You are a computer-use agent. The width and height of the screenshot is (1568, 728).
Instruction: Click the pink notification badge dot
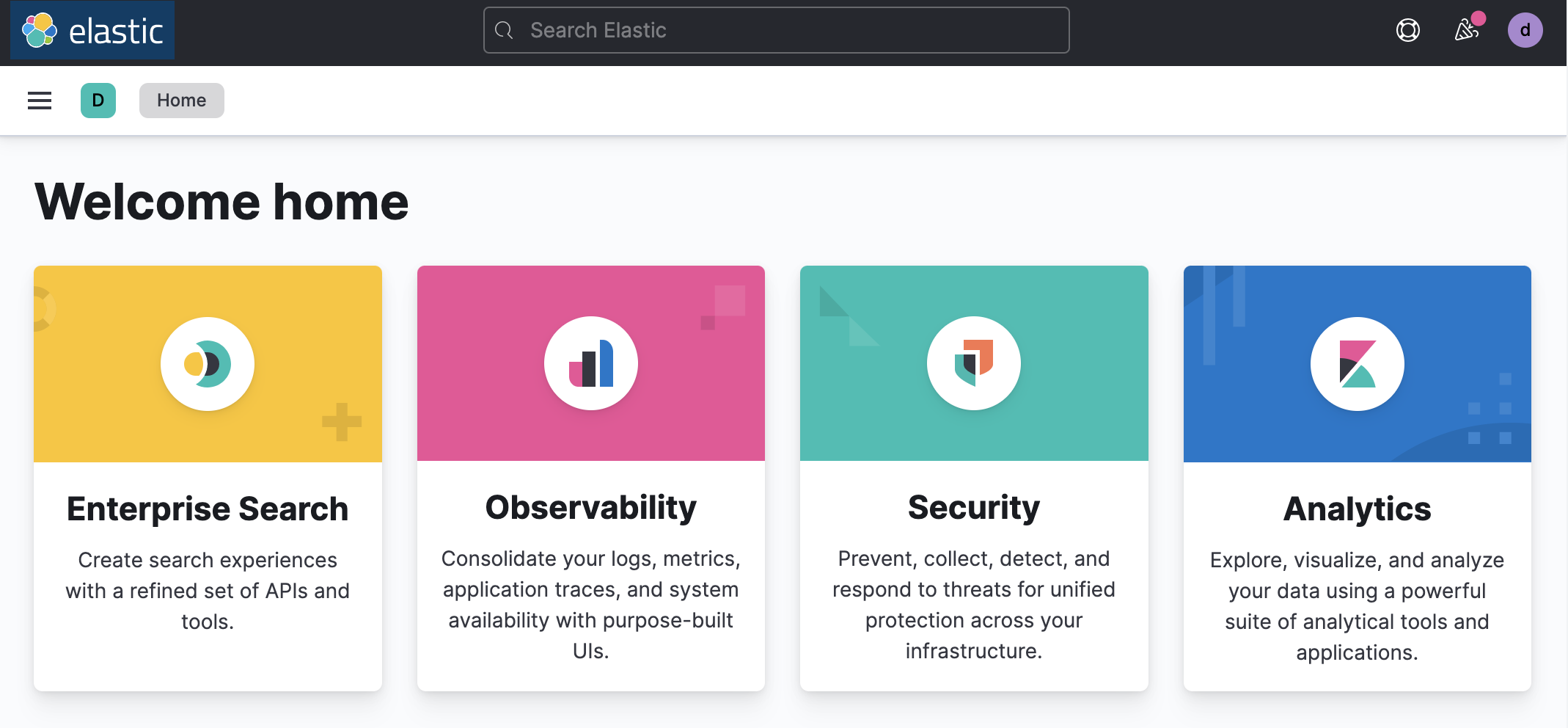click(1479, 18)
